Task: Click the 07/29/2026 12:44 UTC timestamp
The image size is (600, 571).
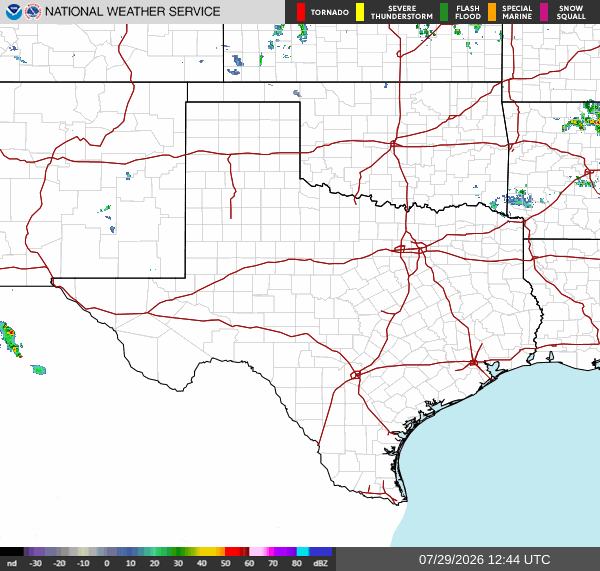Action: tap(484, 560)
